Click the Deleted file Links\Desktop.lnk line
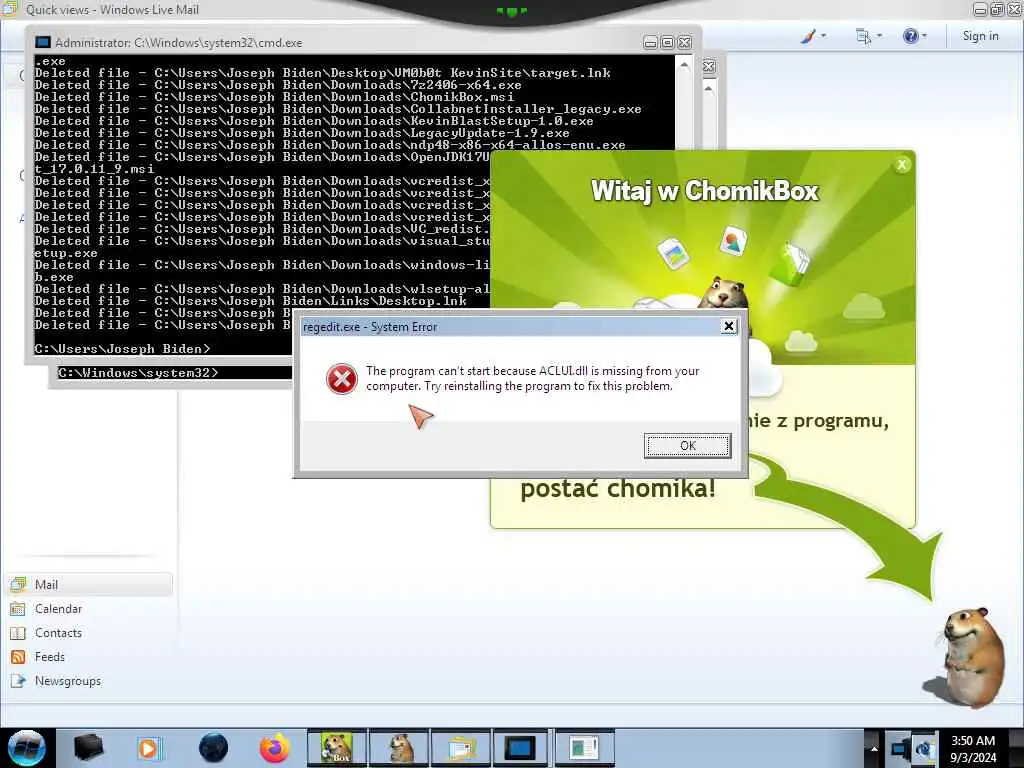 pos(251,301)
